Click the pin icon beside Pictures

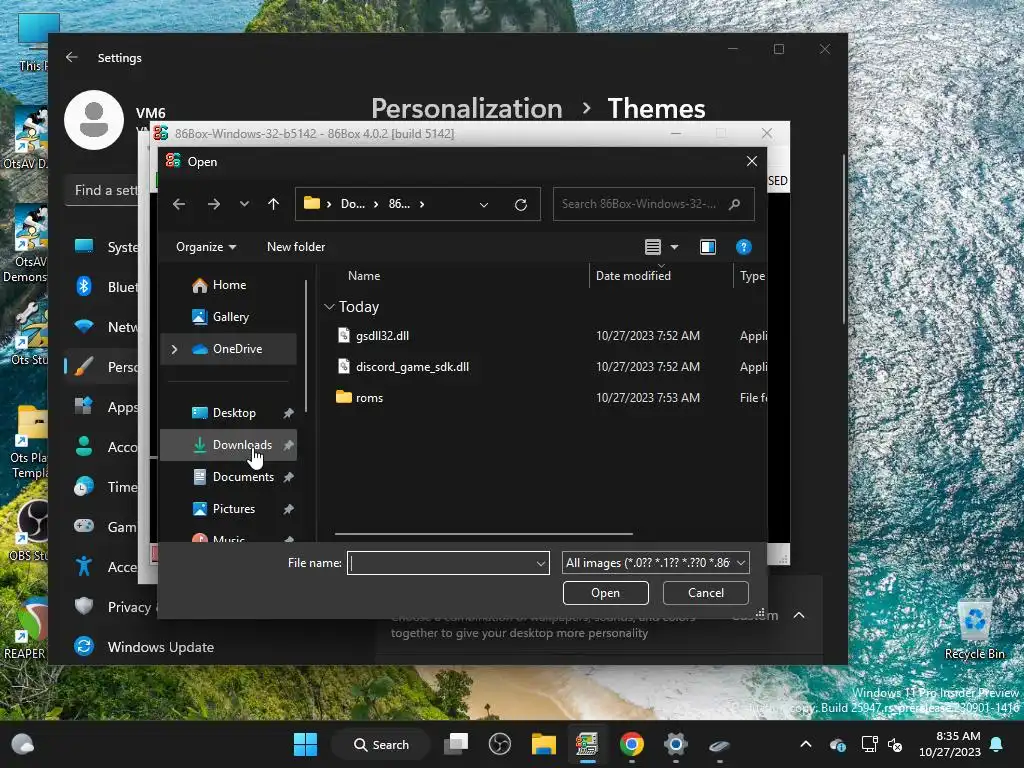tap(288, 509)
